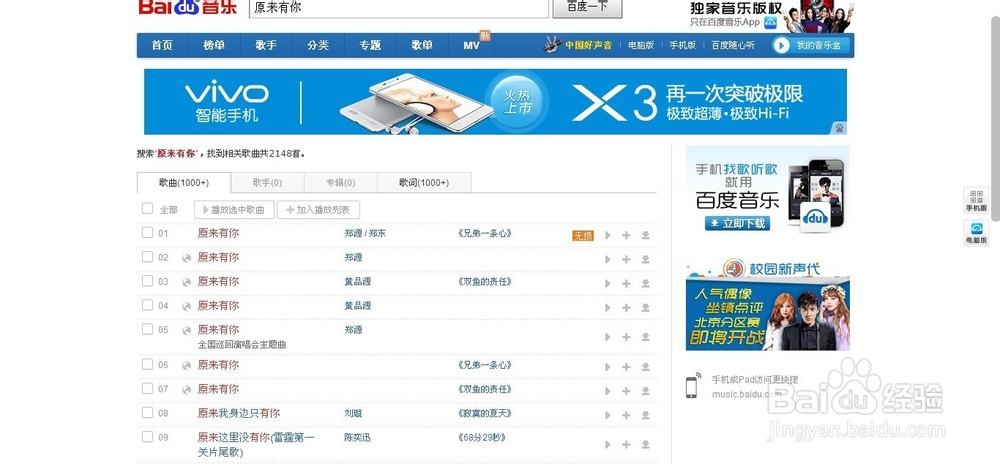Click the vivo X3 banner advertisement
Viewport: 1000px width, 464px height.
point(496,102)
